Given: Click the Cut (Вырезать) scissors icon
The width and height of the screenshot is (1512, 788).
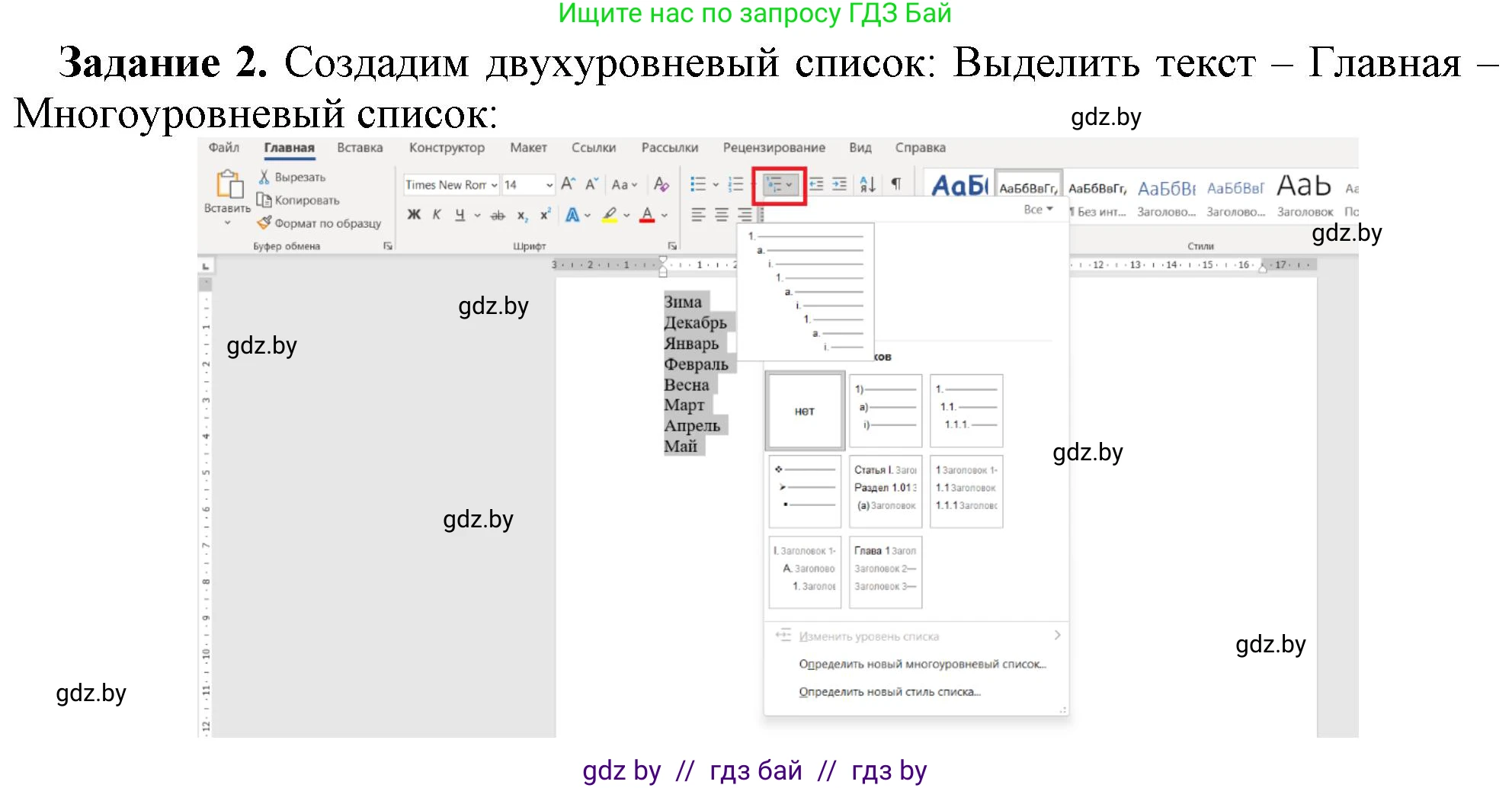Looking at the screenshot, I should click(x=263, y=176).
